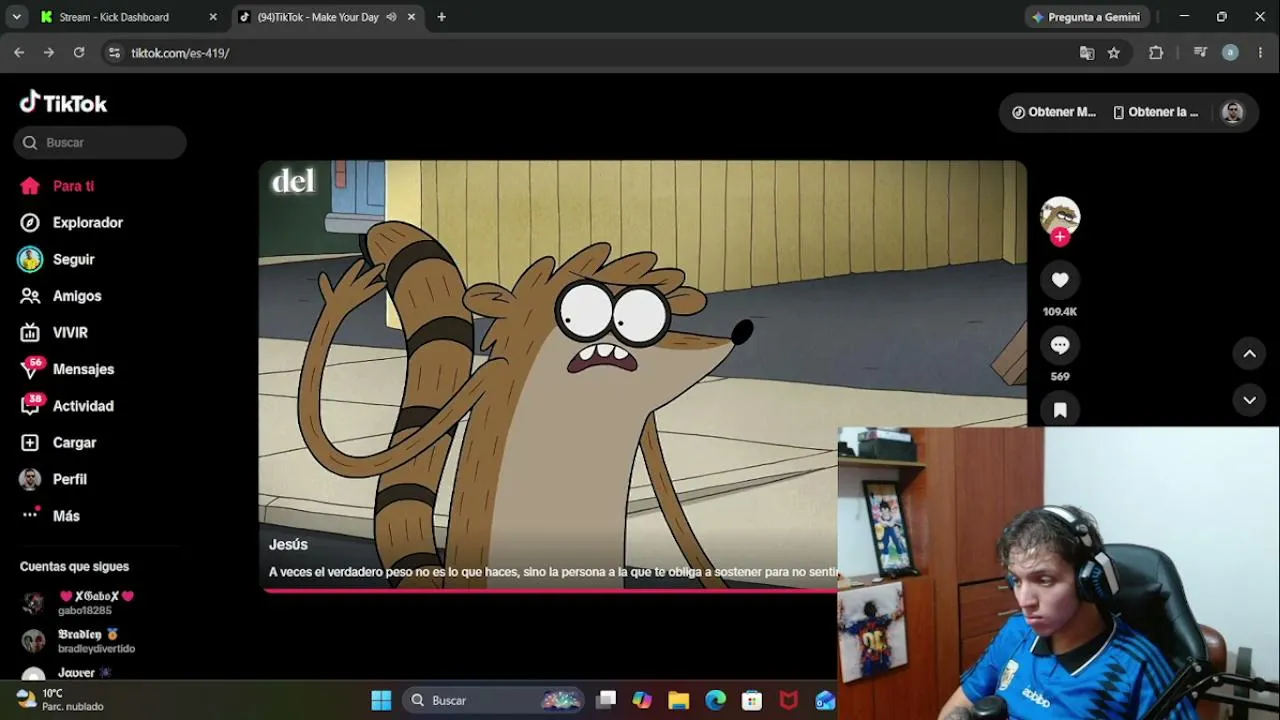The width and height of the screenshot is (1280, 720).
Task: Open a new browser tab
Action: 442,17
